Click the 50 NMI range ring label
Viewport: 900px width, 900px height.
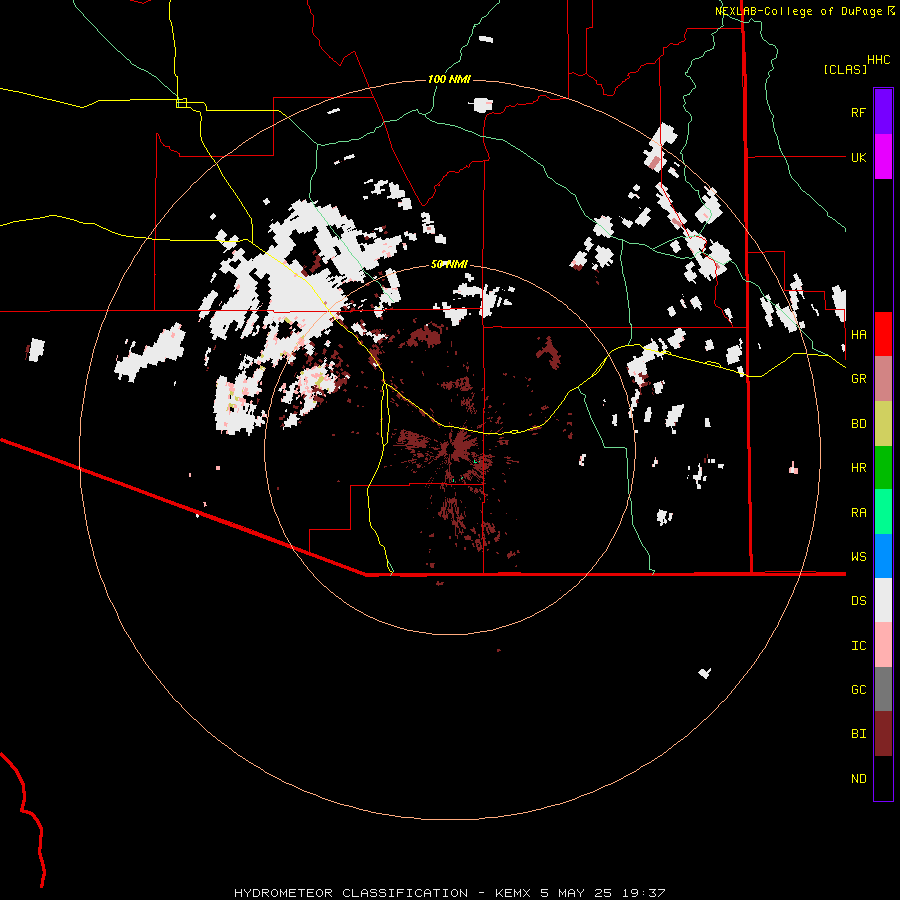click(x=449, y=264)
